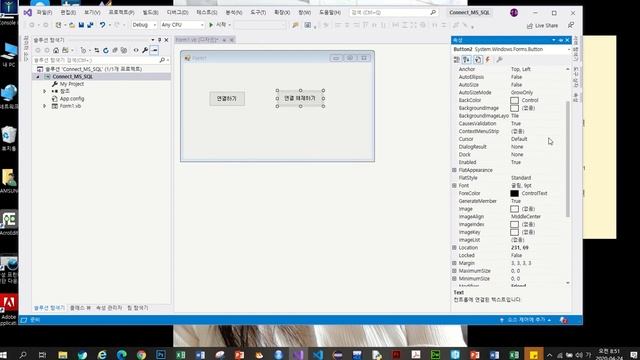This screenshot has width=640, height=360.
Task: Open the 디버그(D) menu
Action: [x=177, y=13]
